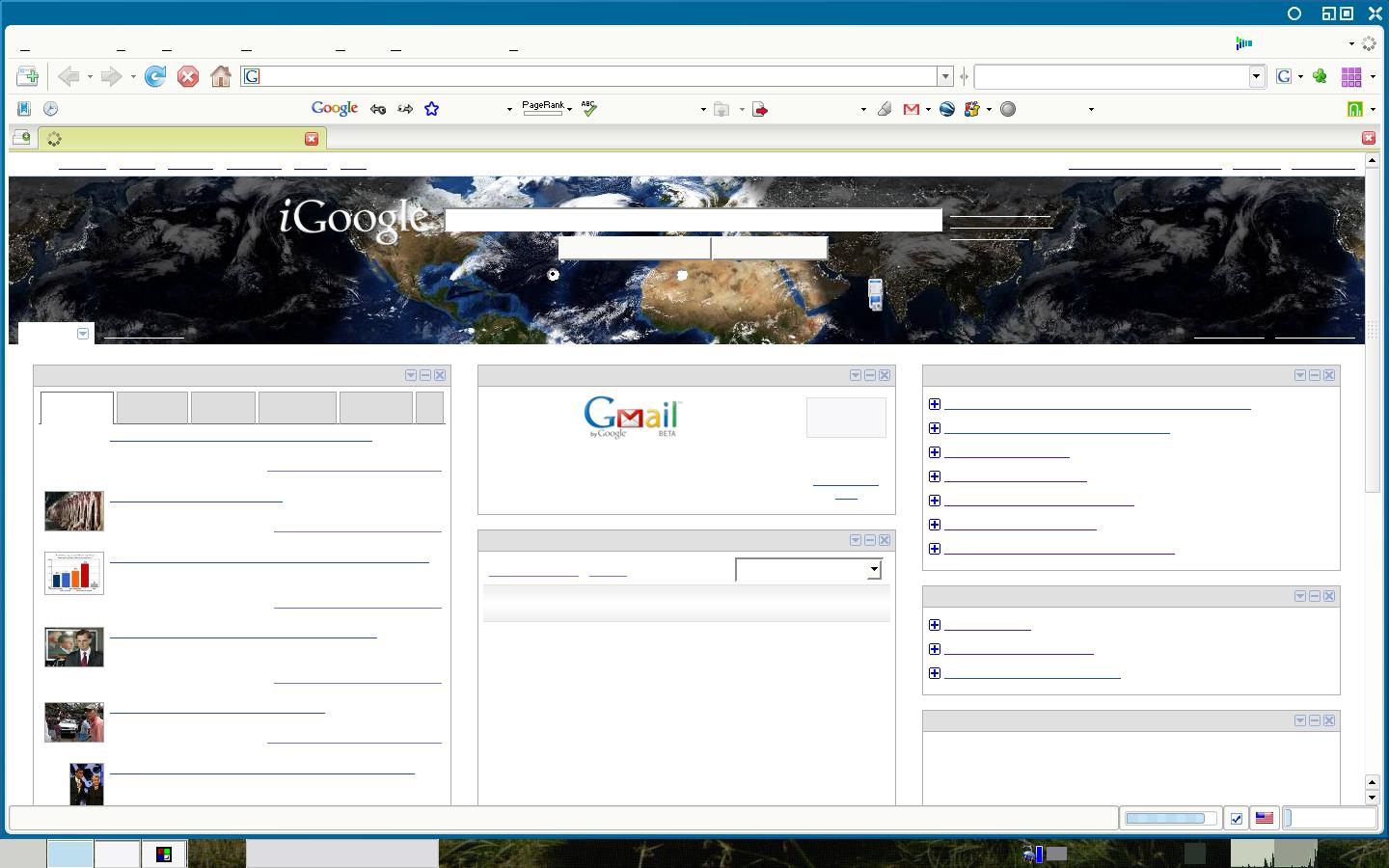Click the colorful gadgets toolbar icon
Image resolution: width=1389 pixels, height=868 pixels.
(x=971, y=109)
